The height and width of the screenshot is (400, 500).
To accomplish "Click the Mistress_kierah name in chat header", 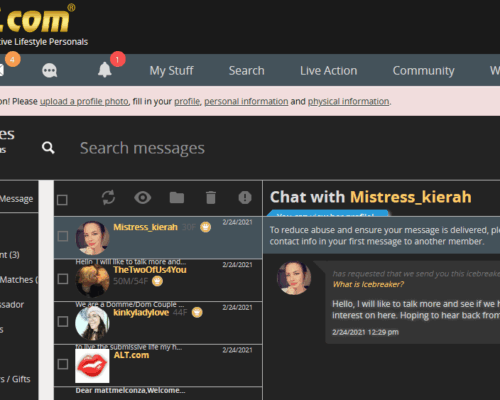I will tap(411, 197).
